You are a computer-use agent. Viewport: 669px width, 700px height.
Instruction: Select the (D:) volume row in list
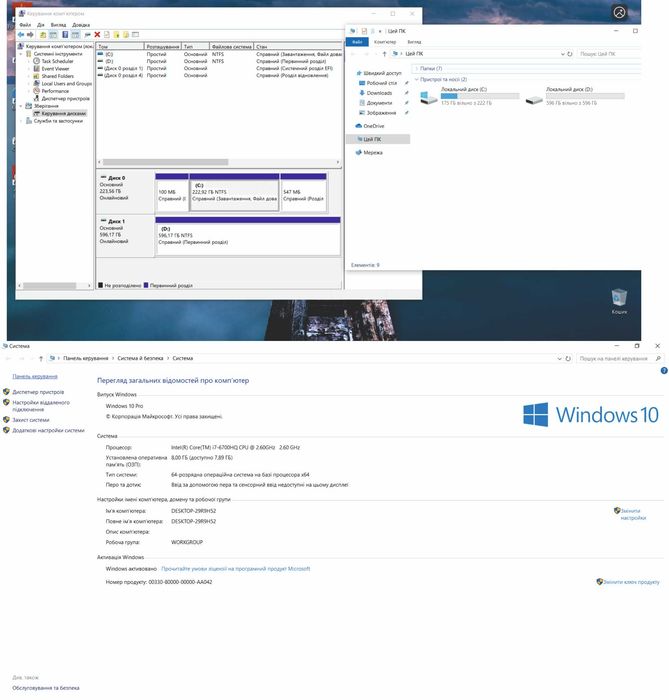(x=219, y=61)
